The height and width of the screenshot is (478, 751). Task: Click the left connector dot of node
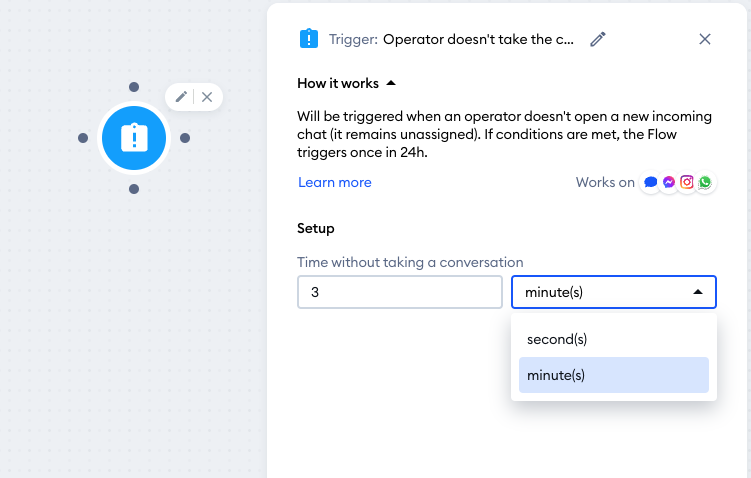coord(83,138)
